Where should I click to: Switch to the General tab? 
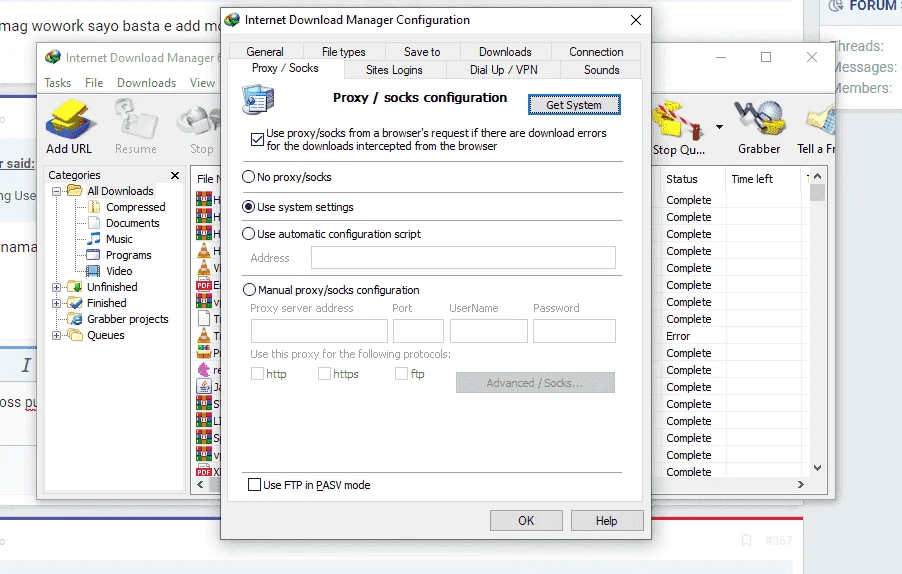pyautogui.click(x=265, y=52)
